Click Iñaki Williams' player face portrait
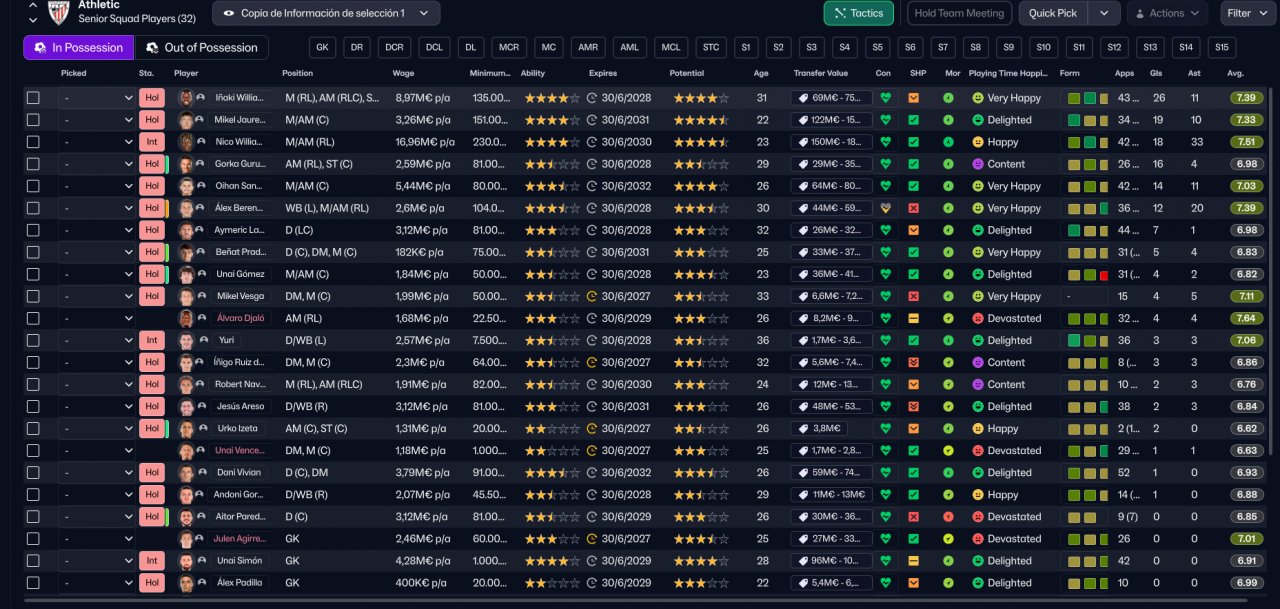Screen dimensions: 1280x609 pos(185,98)
